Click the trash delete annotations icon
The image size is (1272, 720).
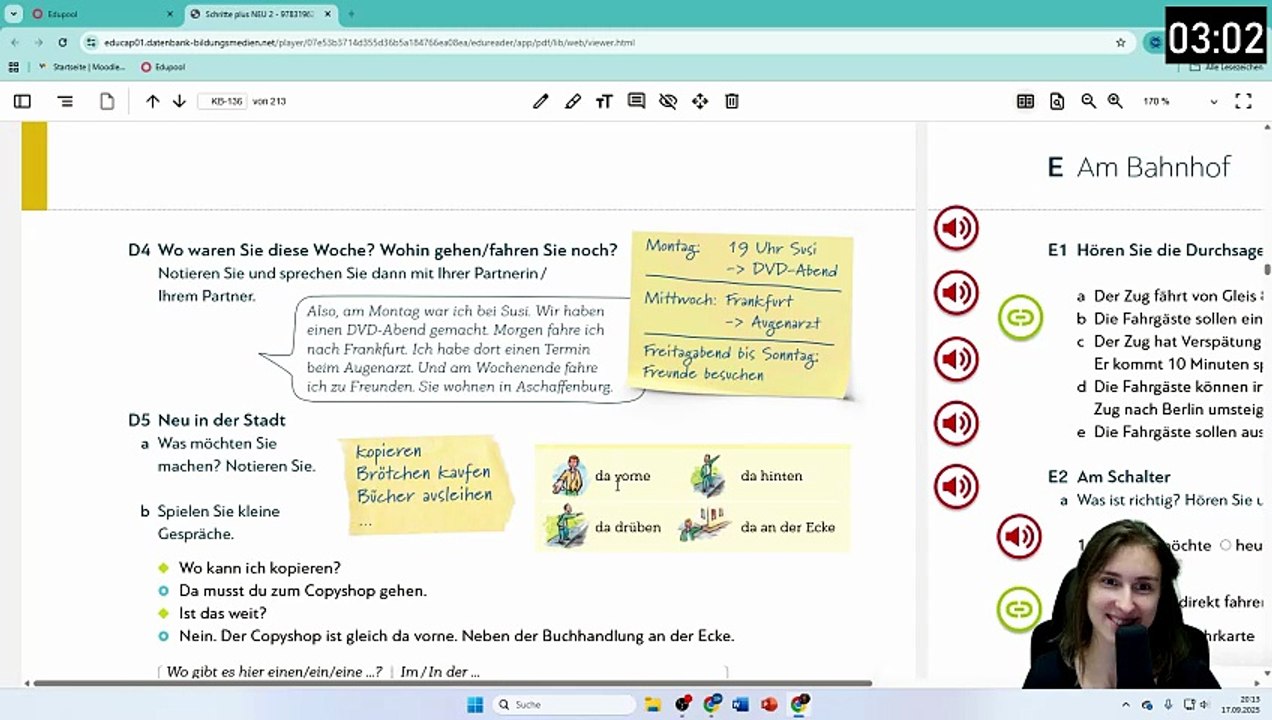732,101
